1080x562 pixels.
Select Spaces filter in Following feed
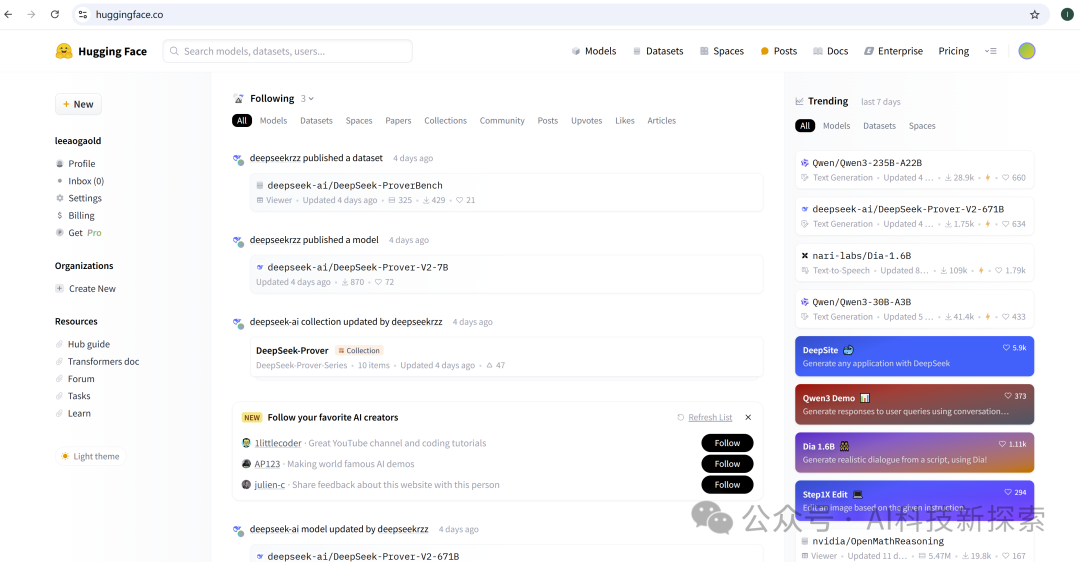coord(359,121)
